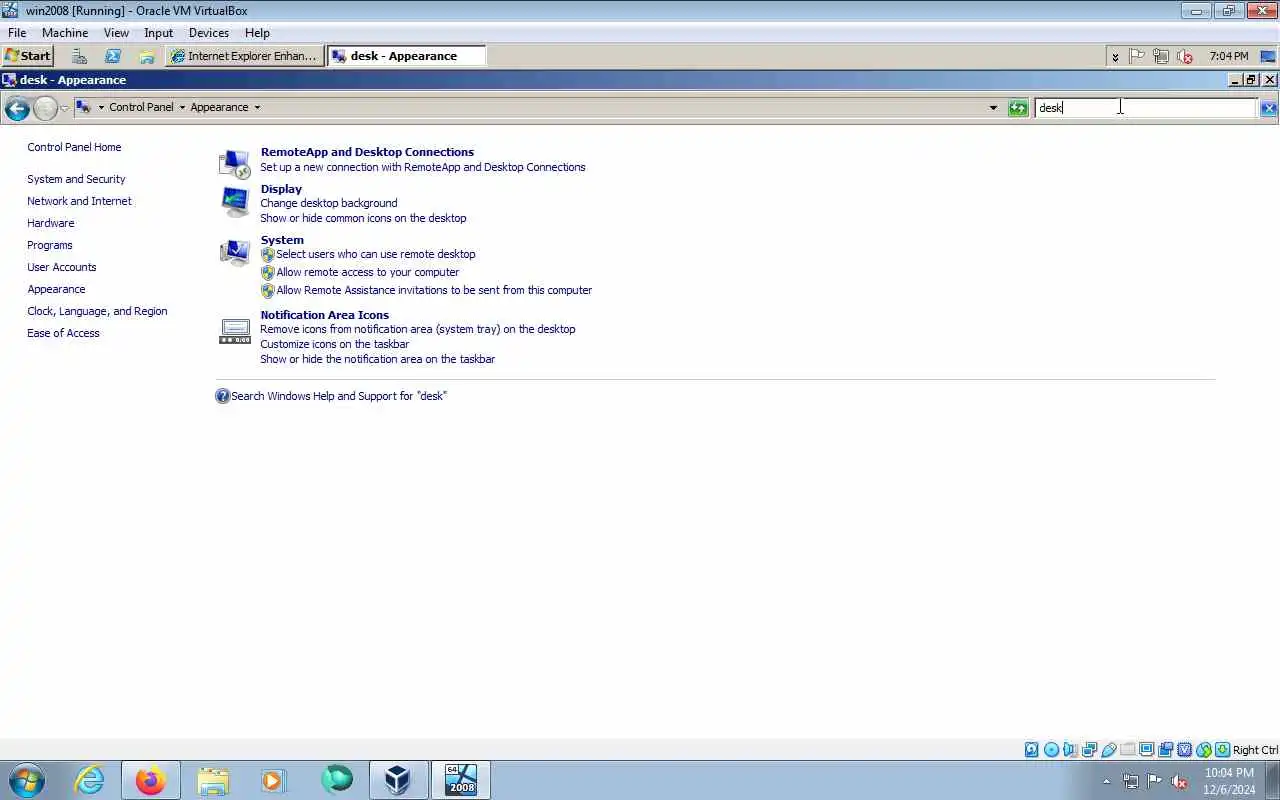Click Show or hide common icons on desktop
This screenshot has width=1280, height=800.
363,218
